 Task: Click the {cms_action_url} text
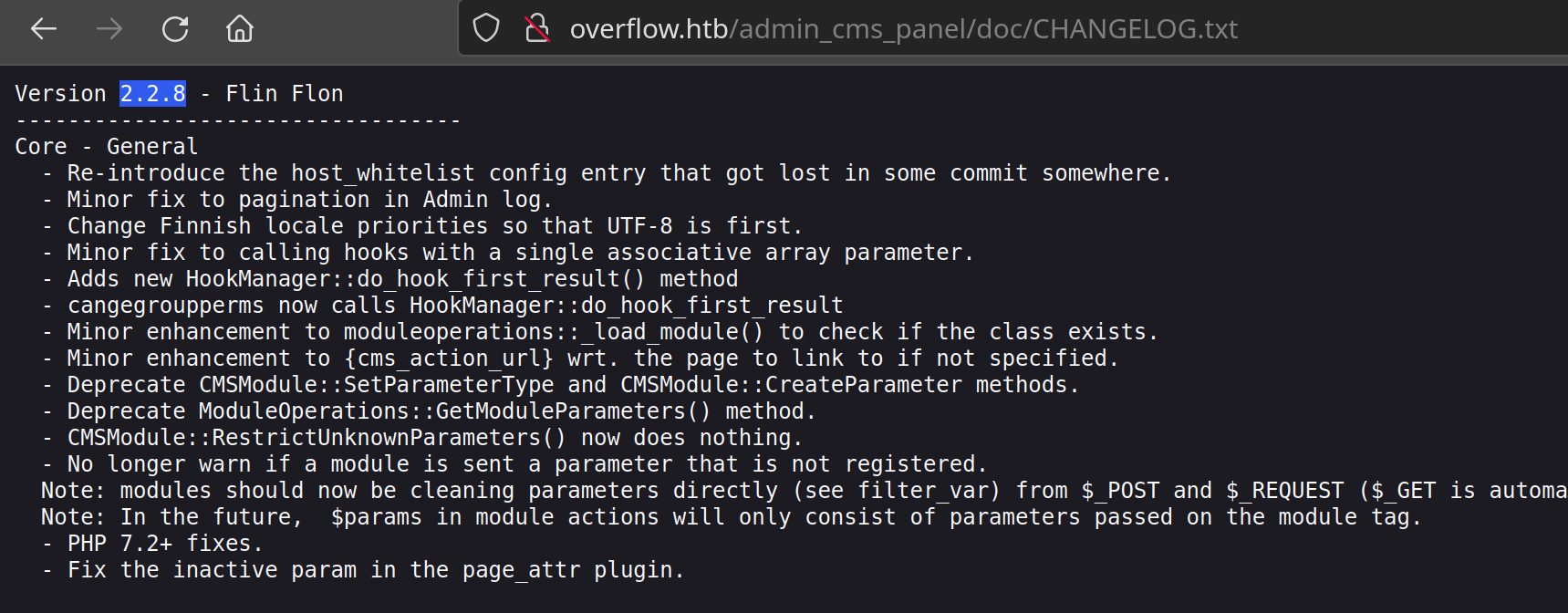point(449,358)
